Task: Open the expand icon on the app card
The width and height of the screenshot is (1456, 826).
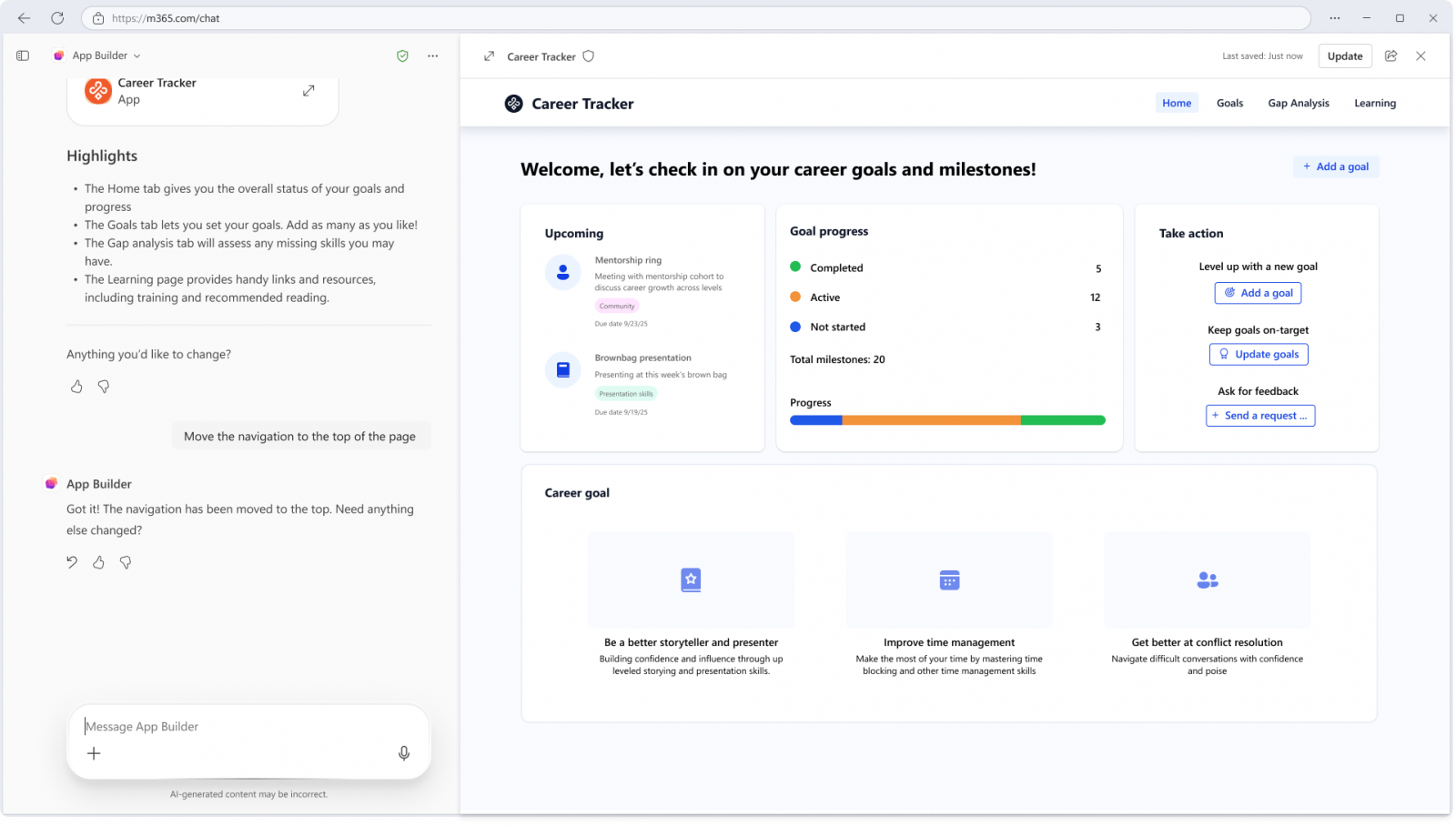Action: coord(308,90)
